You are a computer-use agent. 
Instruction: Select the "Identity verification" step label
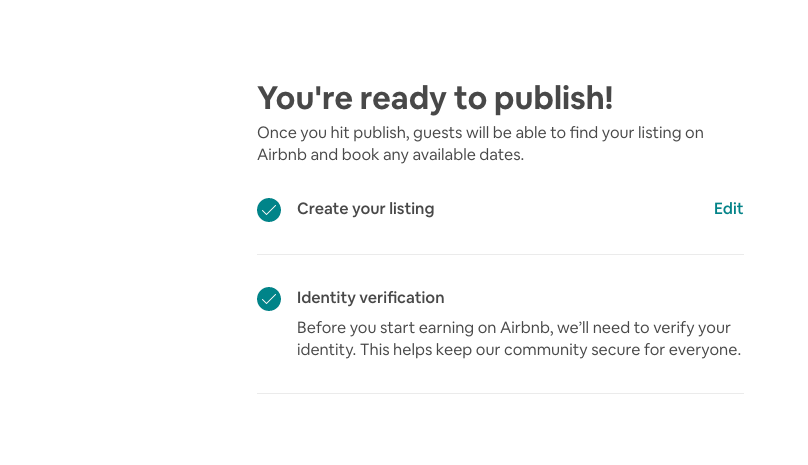click(370, 298)
